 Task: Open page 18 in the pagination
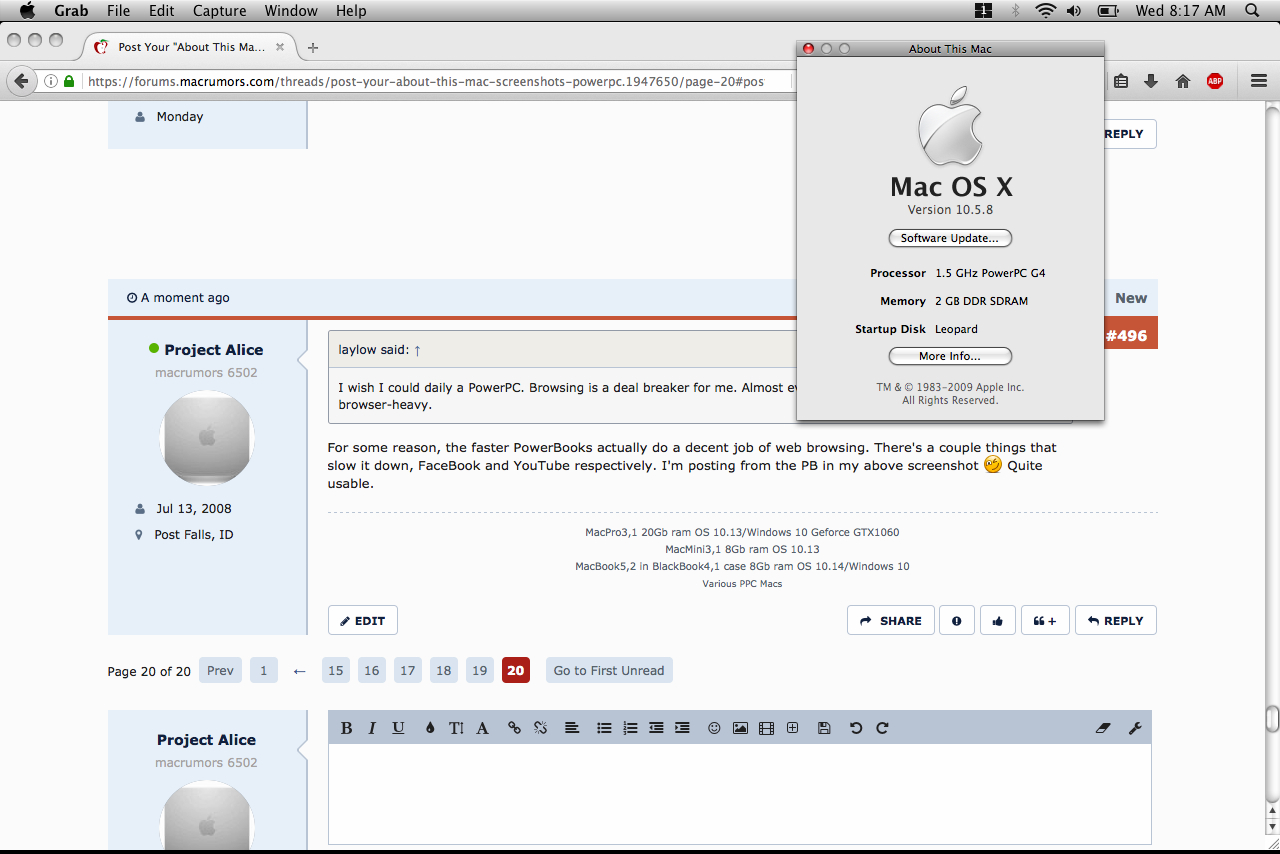pyautogui.click(x=444, y=671)
